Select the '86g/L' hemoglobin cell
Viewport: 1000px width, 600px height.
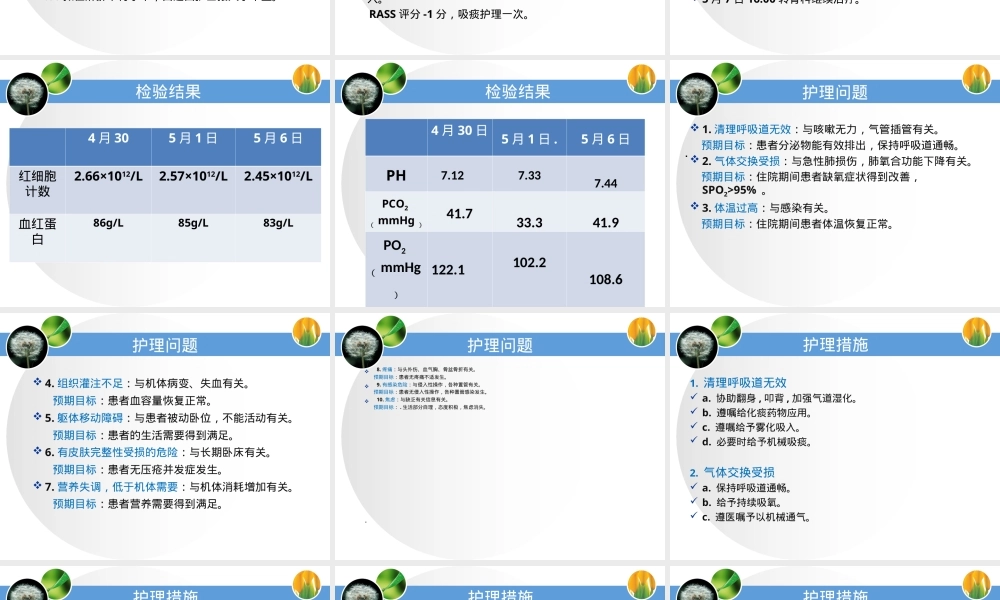coord(108,223)
